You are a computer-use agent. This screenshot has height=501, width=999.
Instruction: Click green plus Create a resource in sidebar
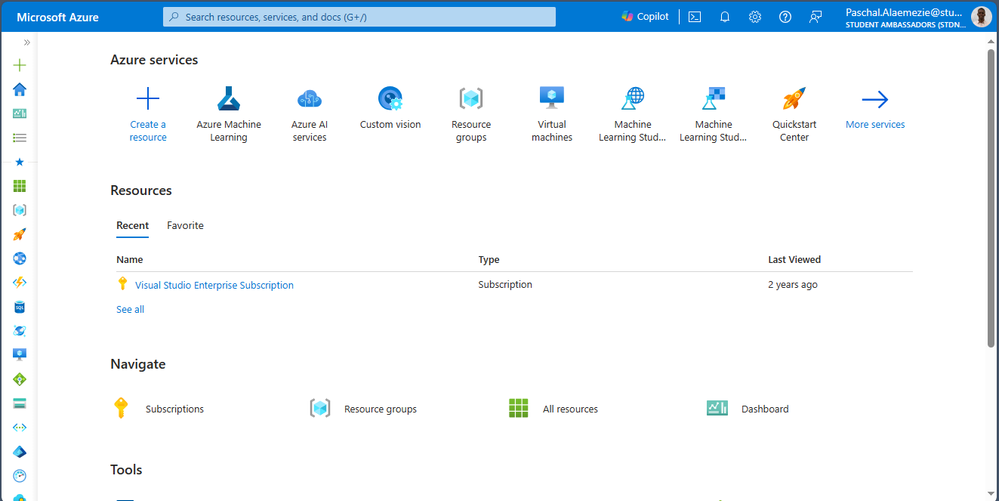(19, 65)
